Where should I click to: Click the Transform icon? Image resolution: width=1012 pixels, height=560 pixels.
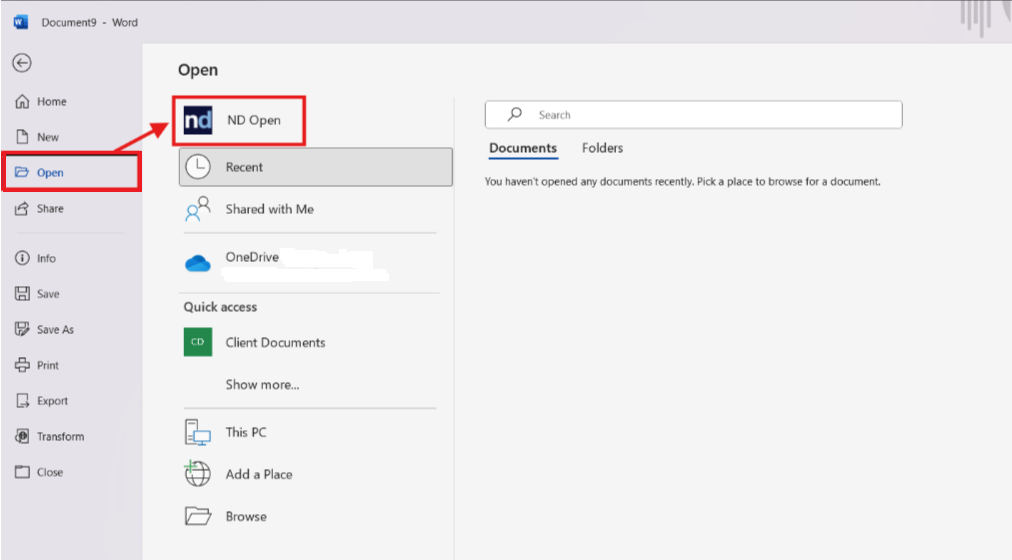point(22,436)
